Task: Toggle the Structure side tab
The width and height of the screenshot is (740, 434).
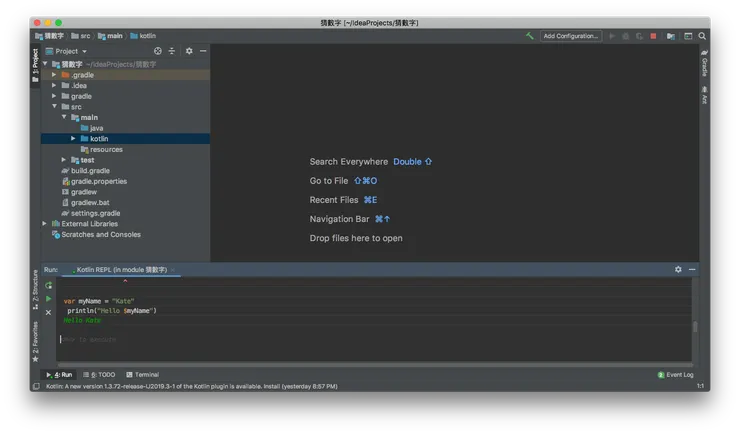Action: point(35,290)
